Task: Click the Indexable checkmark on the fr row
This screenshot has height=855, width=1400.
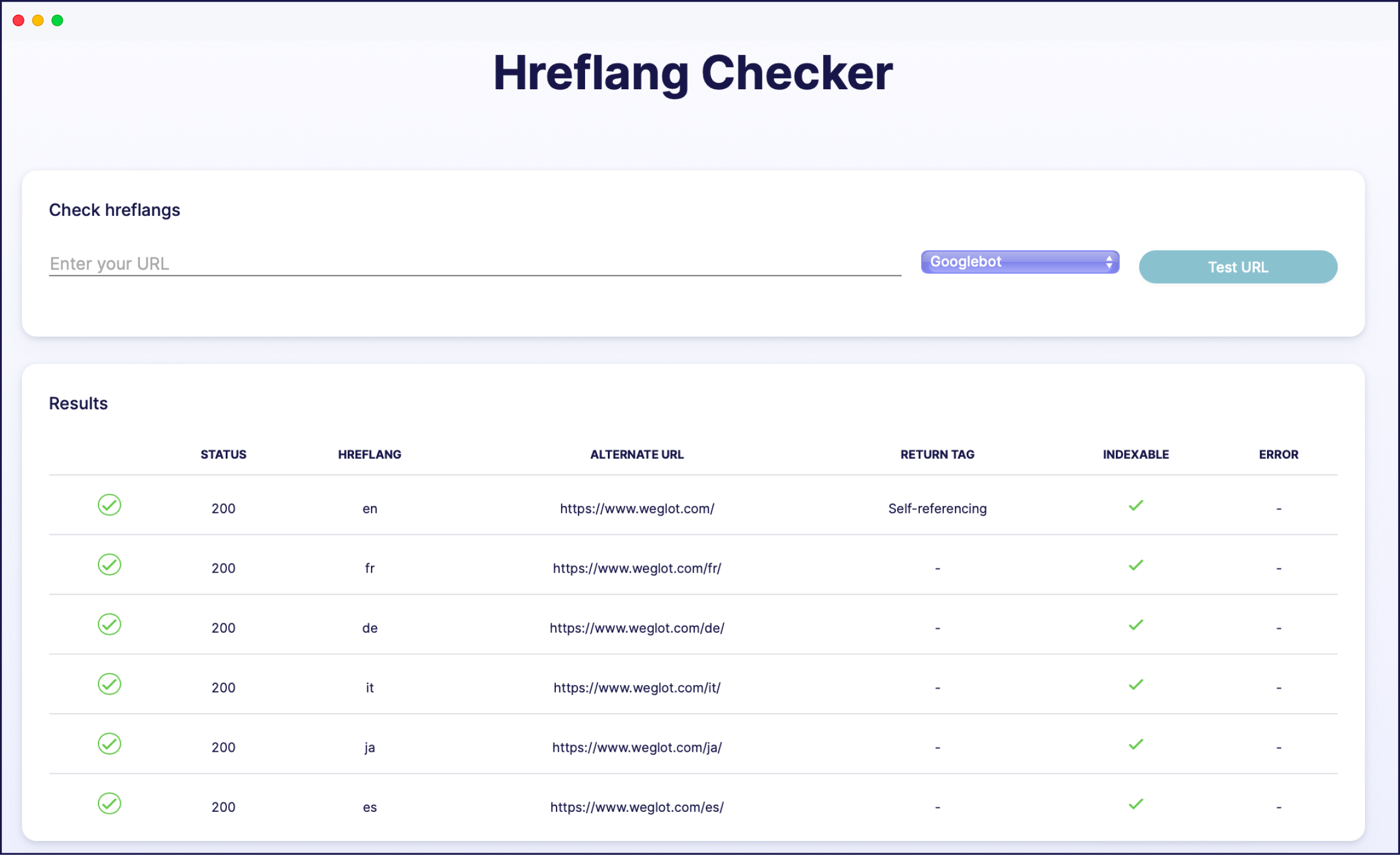Action: (1135, 564)
